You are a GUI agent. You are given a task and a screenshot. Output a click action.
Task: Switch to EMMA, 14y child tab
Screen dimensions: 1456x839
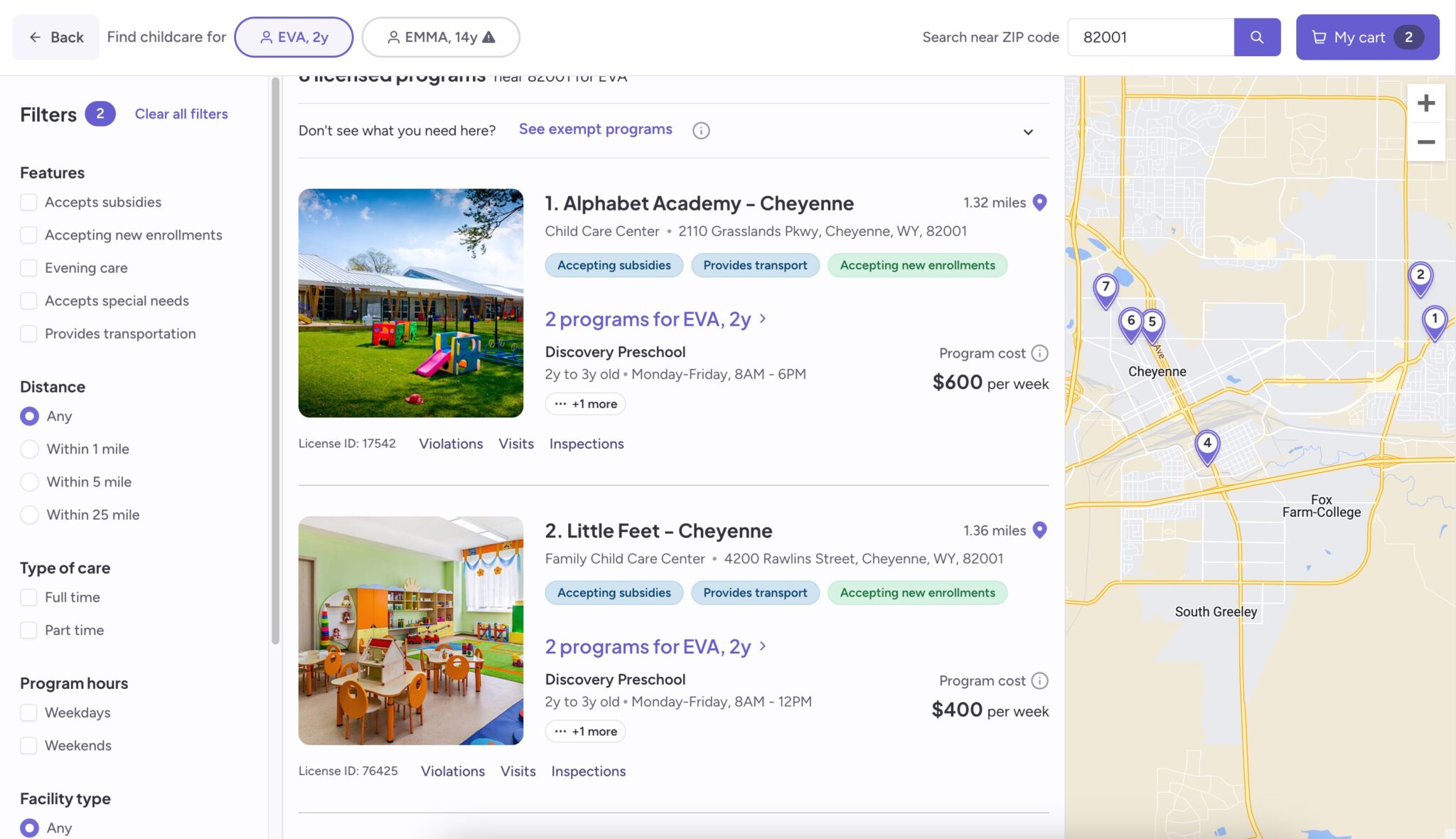click(440, 37)
